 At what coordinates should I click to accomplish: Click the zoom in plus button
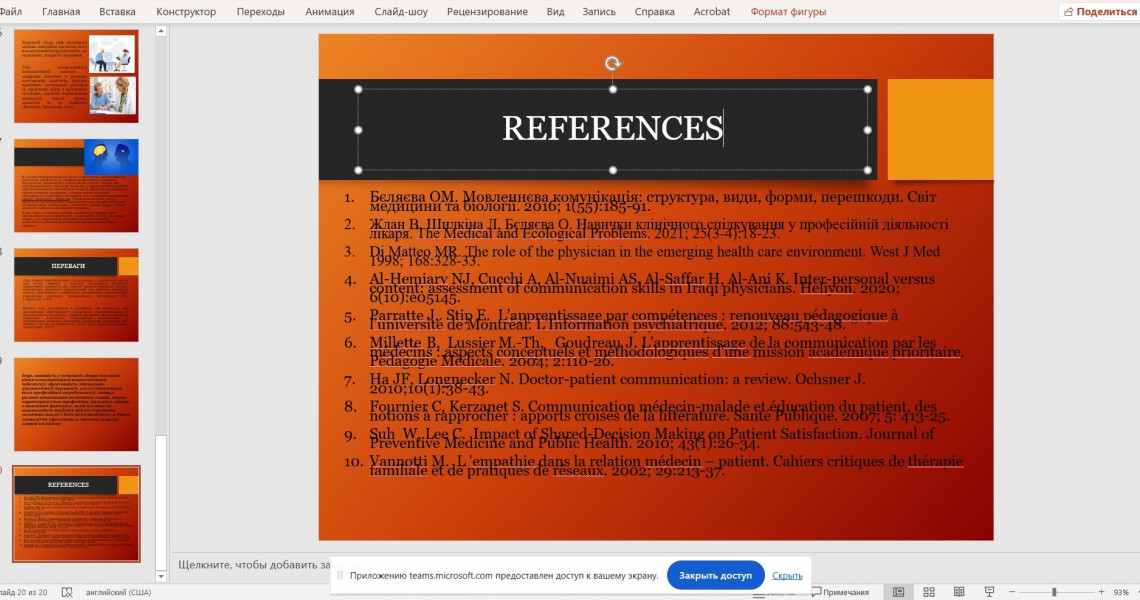pyautogui.click(x=1101, y=592)
